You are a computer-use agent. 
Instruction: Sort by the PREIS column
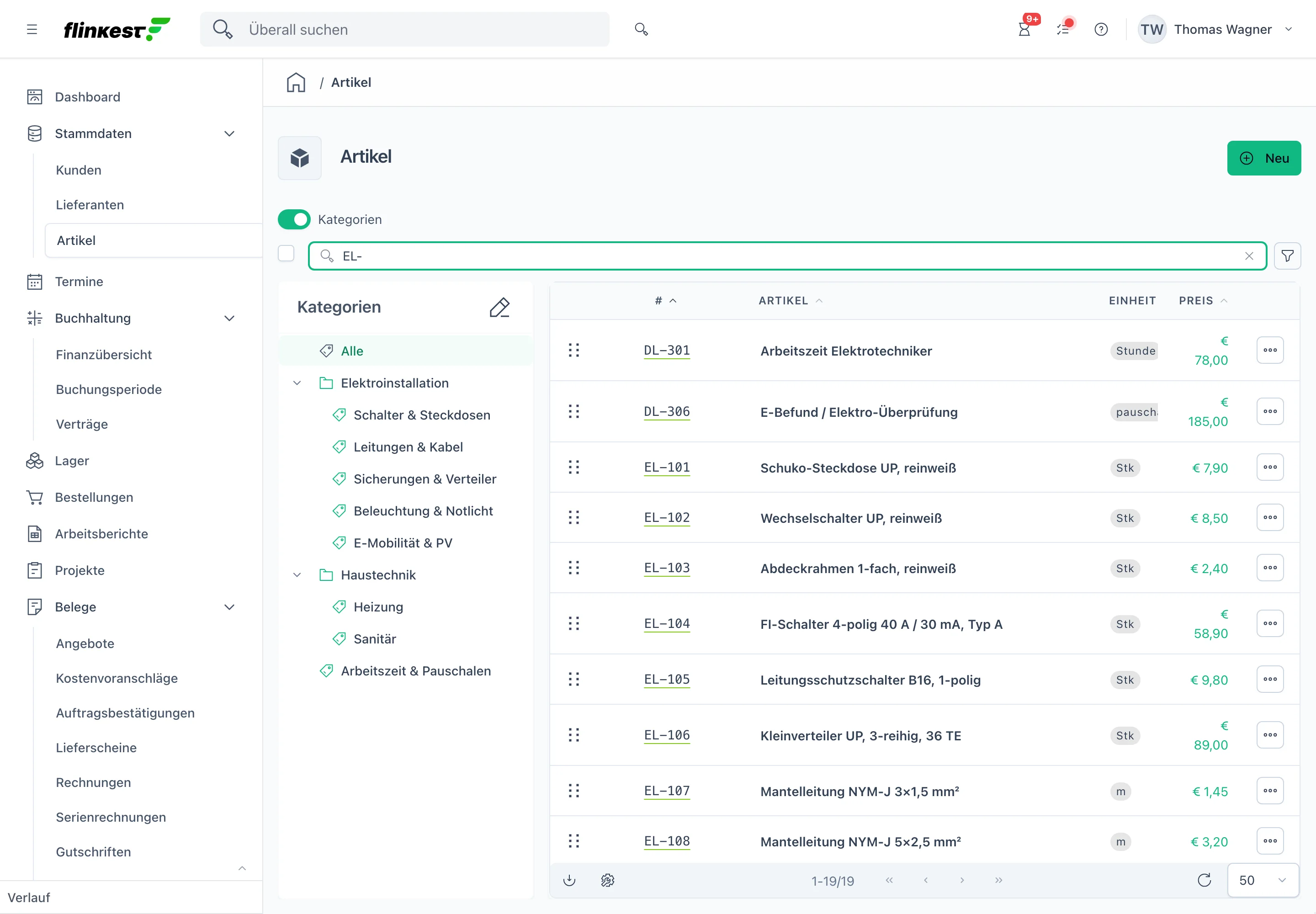(1203, 301)
